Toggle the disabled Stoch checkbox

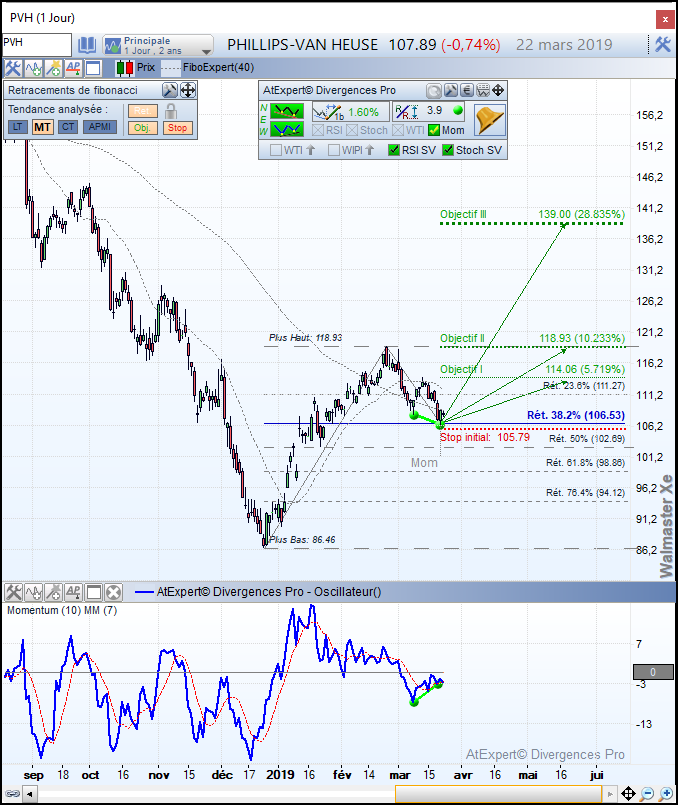[352, 130]
